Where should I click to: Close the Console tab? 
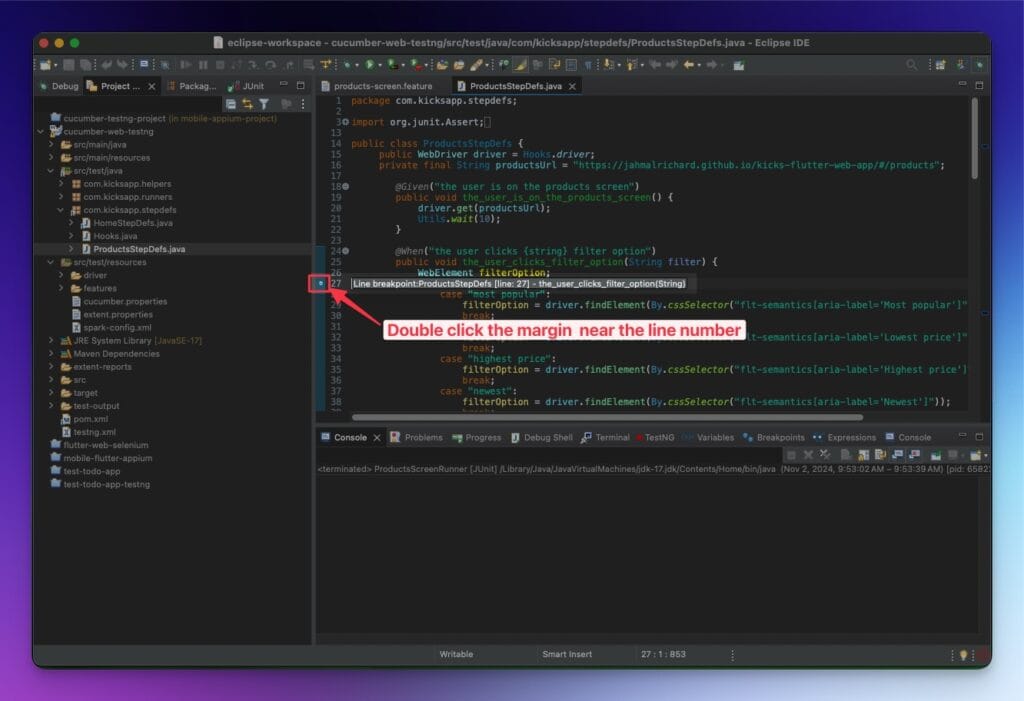click(377, 438)
